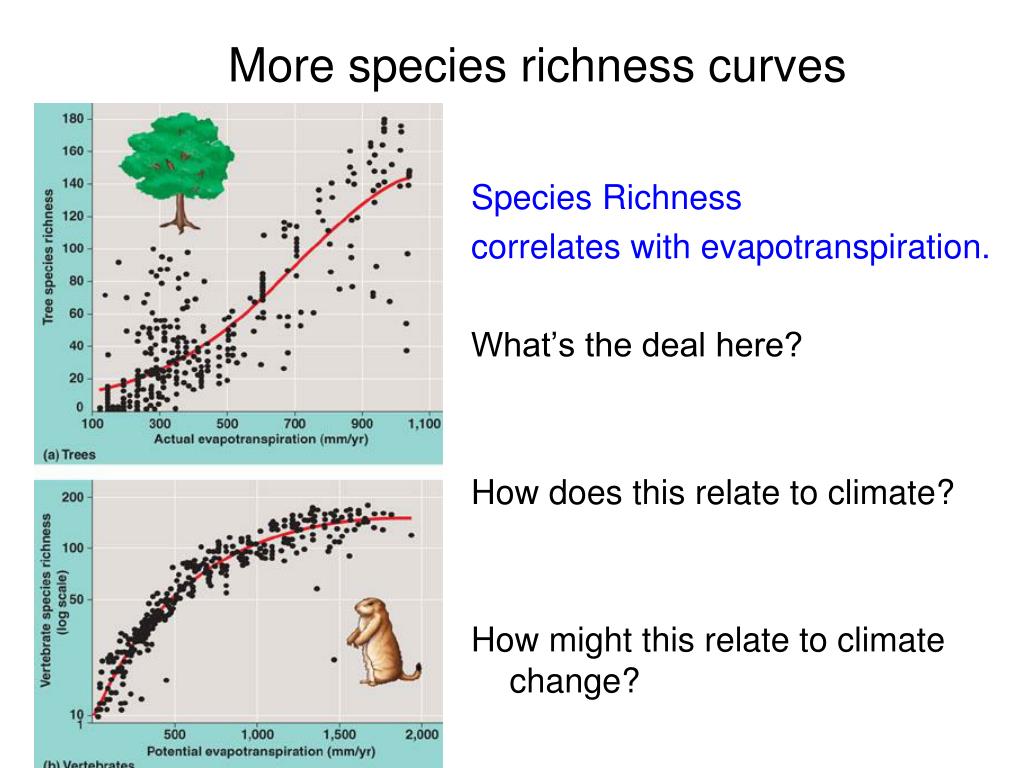Click 'How might this relate to climate change?' text

[708, 660]
